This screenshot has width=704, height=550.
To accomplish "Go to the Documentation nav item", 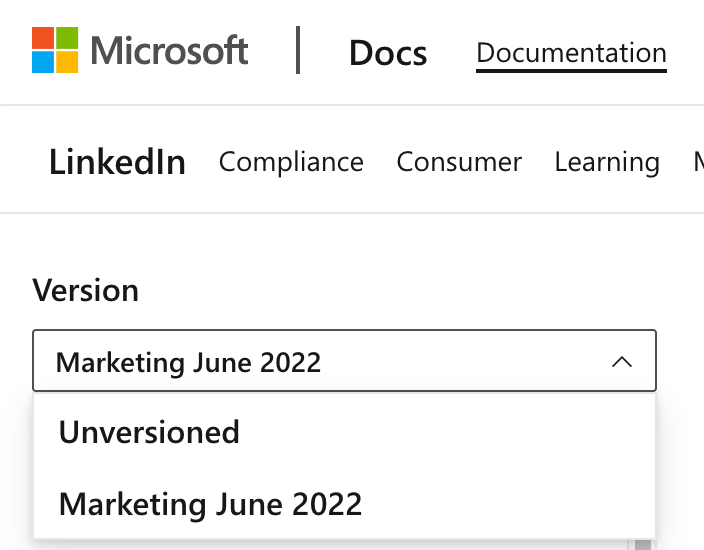I will [x=571, y=53].
